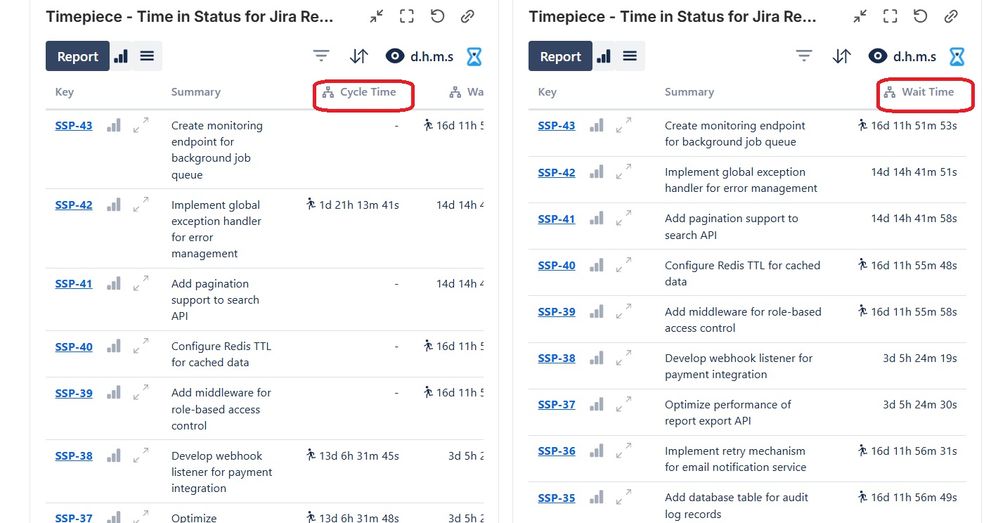Show chart for SSP-35 in right panel
998x523 pixels.
pos(596,497)
